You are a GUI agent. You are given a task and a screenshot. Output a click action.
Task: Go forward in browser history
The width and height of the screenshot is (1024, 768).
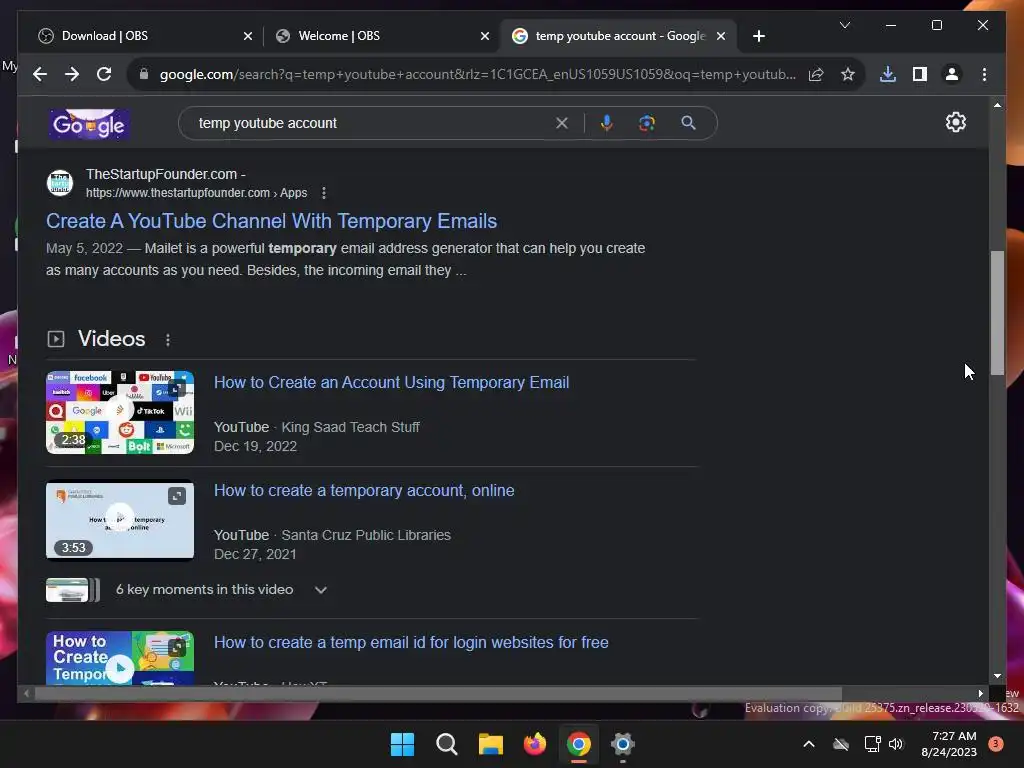coord(72,74)
